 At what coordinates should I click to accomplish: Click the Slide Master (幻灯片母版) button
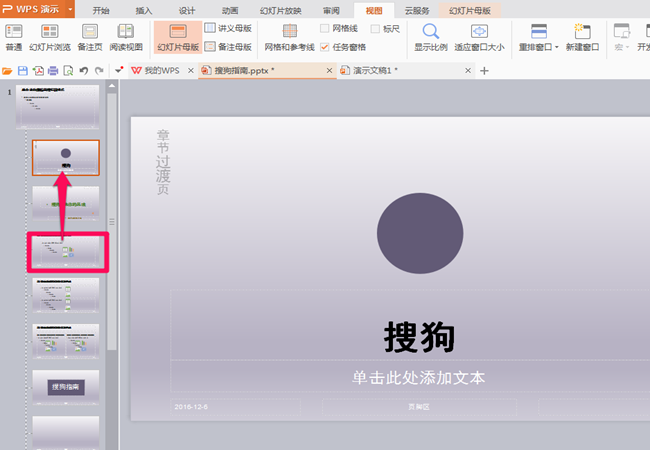[178, 37]
